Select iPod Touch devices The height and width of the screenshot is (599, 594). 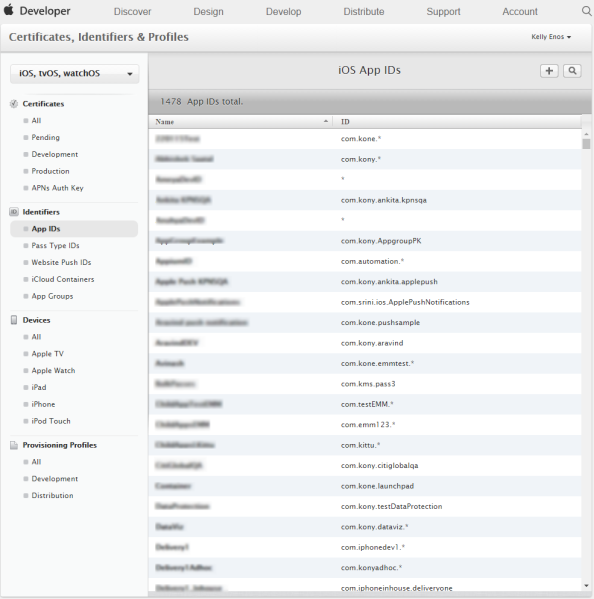click(x=51, y=421)
